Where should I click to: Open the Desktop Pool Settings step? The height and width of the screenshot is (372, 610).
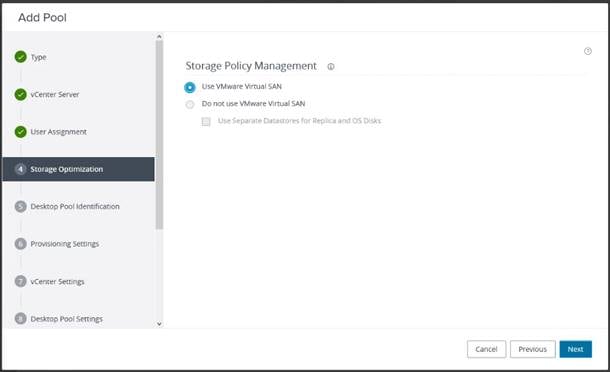point(67,319)
